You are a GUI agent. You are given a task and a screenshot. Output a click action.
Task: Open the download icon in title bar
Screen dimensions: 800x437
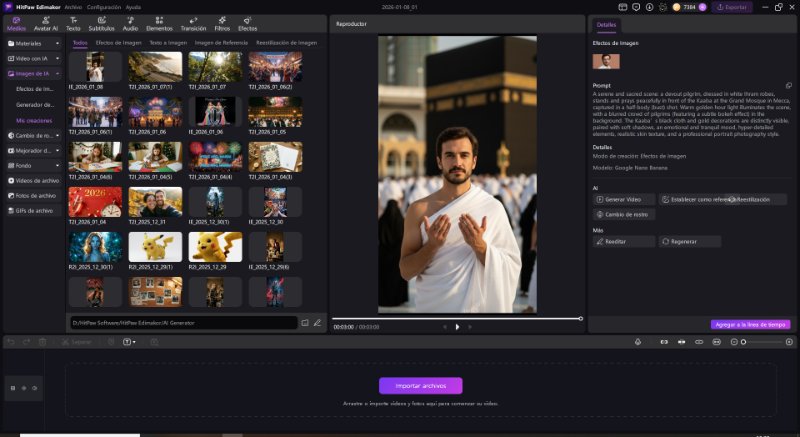[649, 7]
